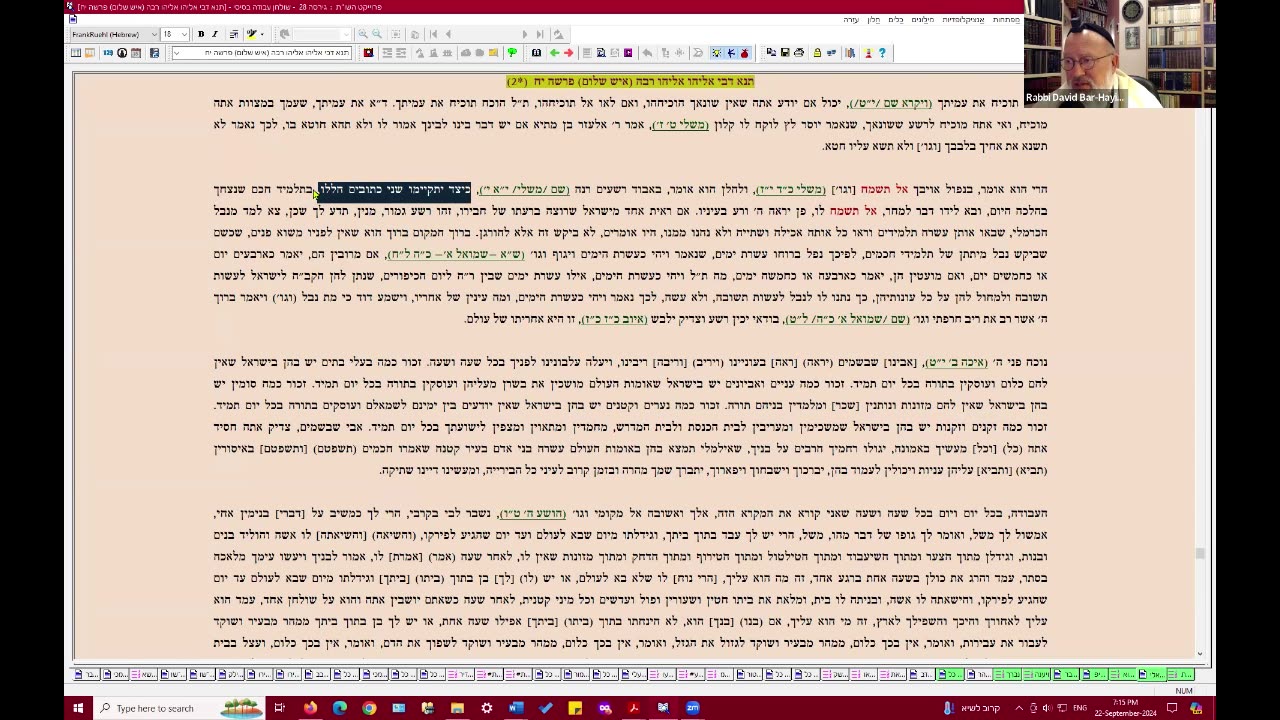The height and width of the screenshot is (720, 1280).
Task: Click the vertical scrollbar thumb
Action: [x=1200, y=553]
